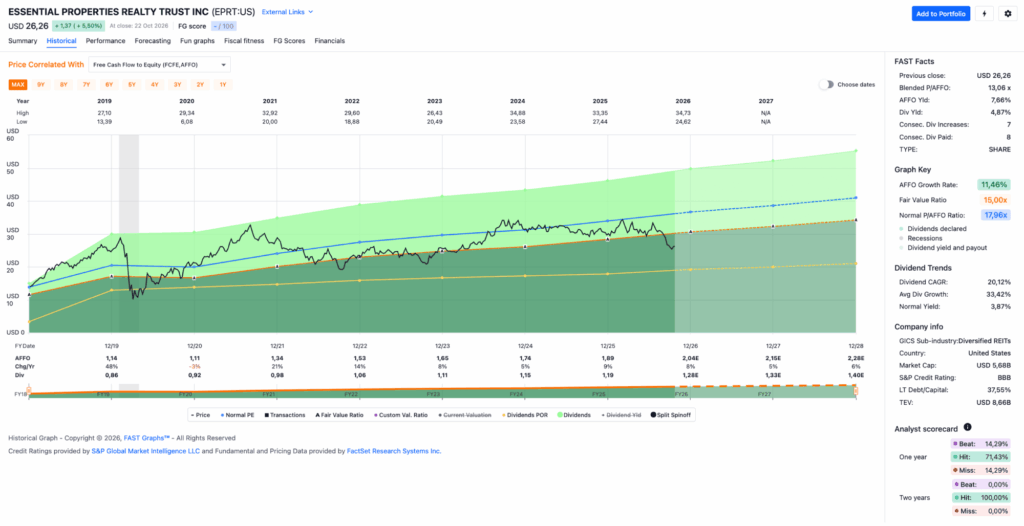Screen dimensions: 1024x526
Task: Toggle Normal PE legend item
Action: (238, 415)
